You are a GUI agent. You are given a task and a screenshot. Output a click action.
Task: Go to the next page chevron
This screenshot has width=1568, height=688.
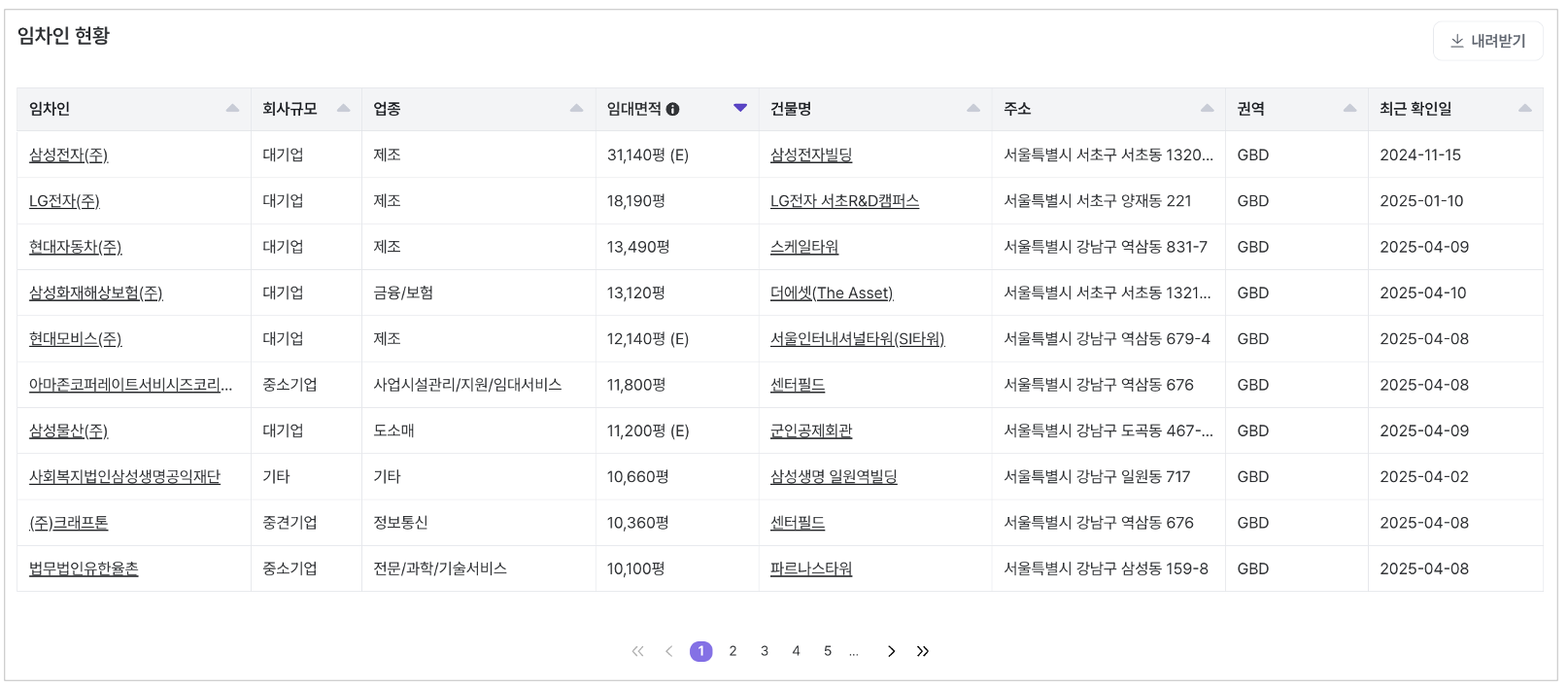[891, 651]
